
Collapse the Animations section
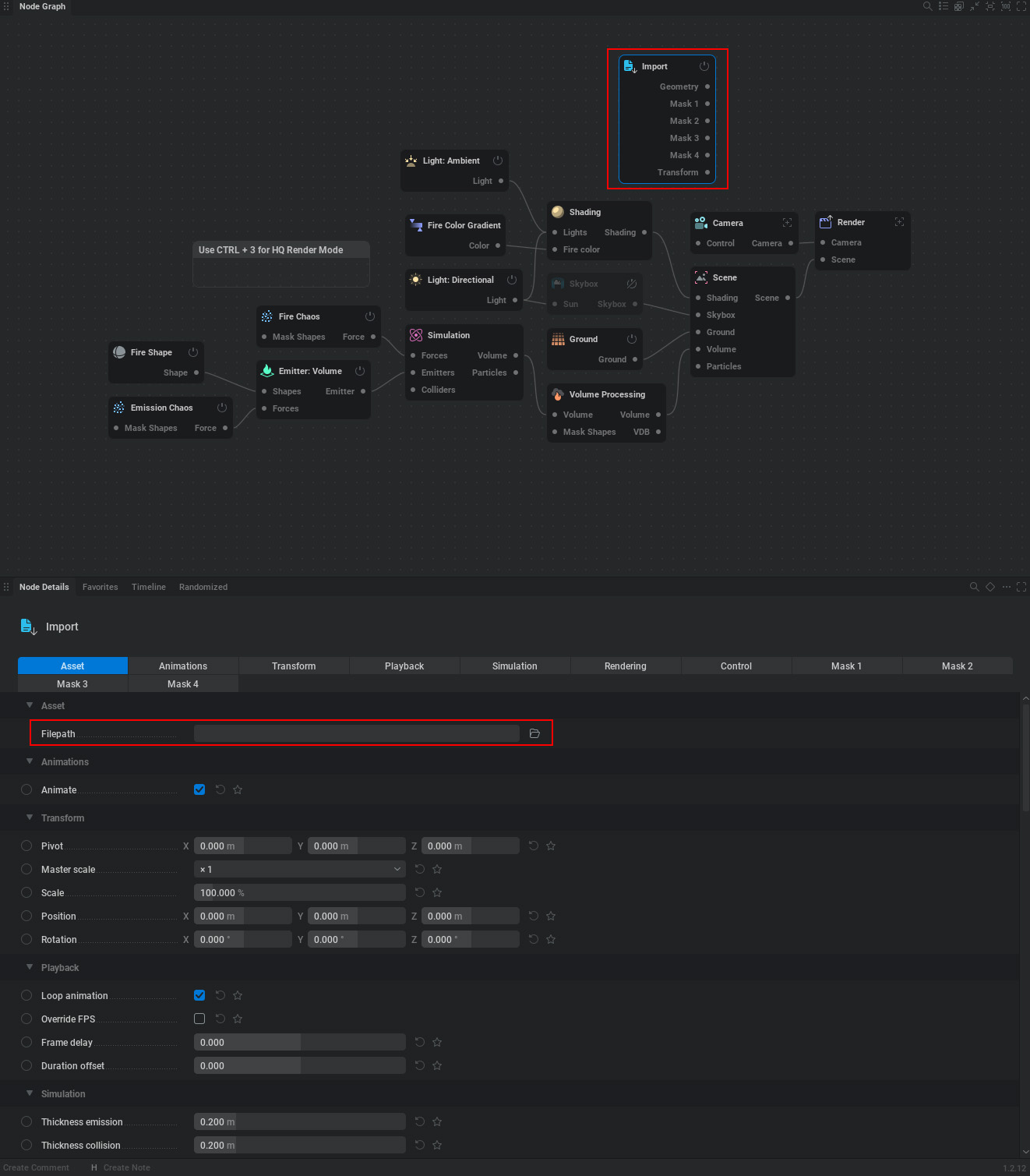[x=30, y=761]
